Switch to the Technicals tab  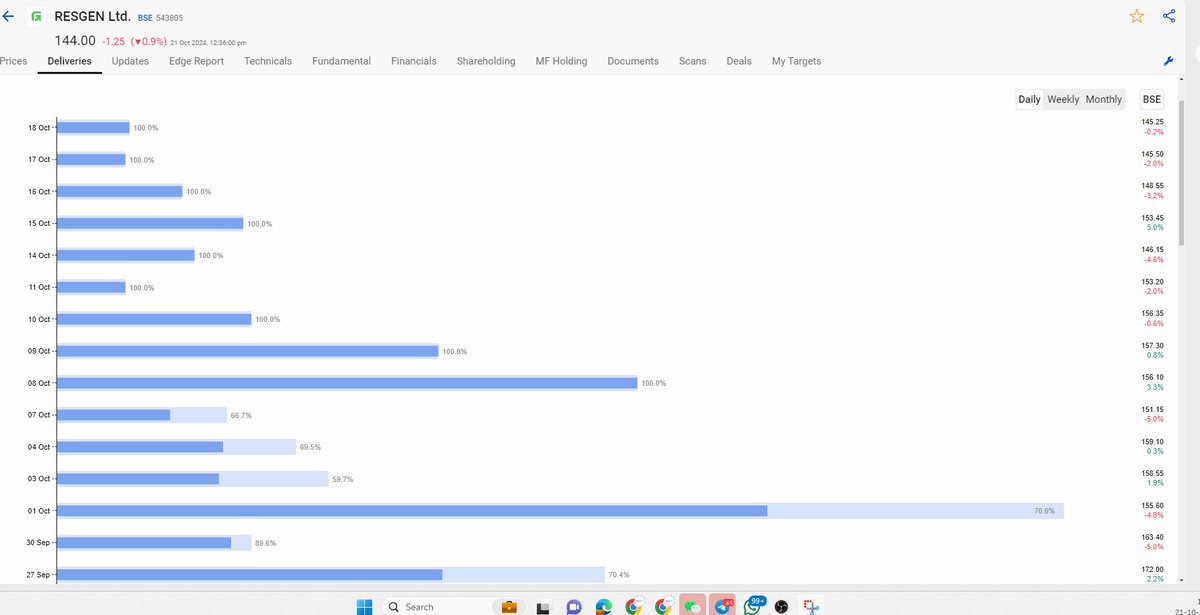268,61
